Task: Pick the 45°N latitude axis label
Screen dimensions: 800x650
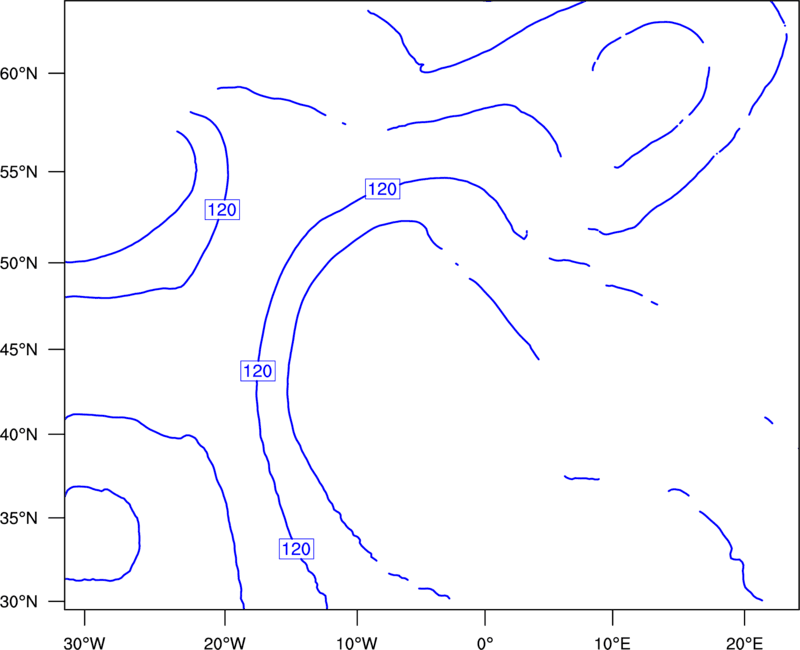Action: pos(19,350)
